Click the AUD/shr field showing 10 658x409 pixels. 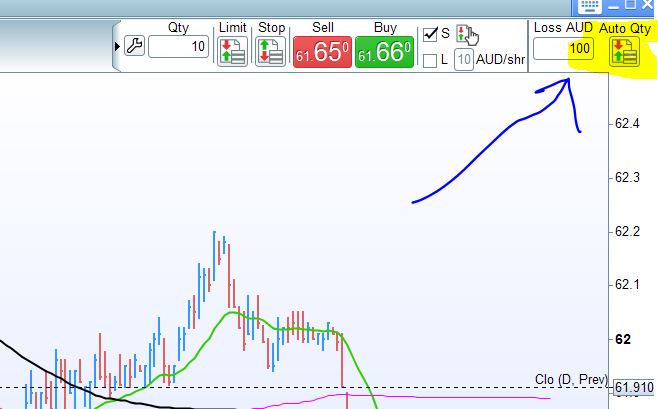[464, 60]
